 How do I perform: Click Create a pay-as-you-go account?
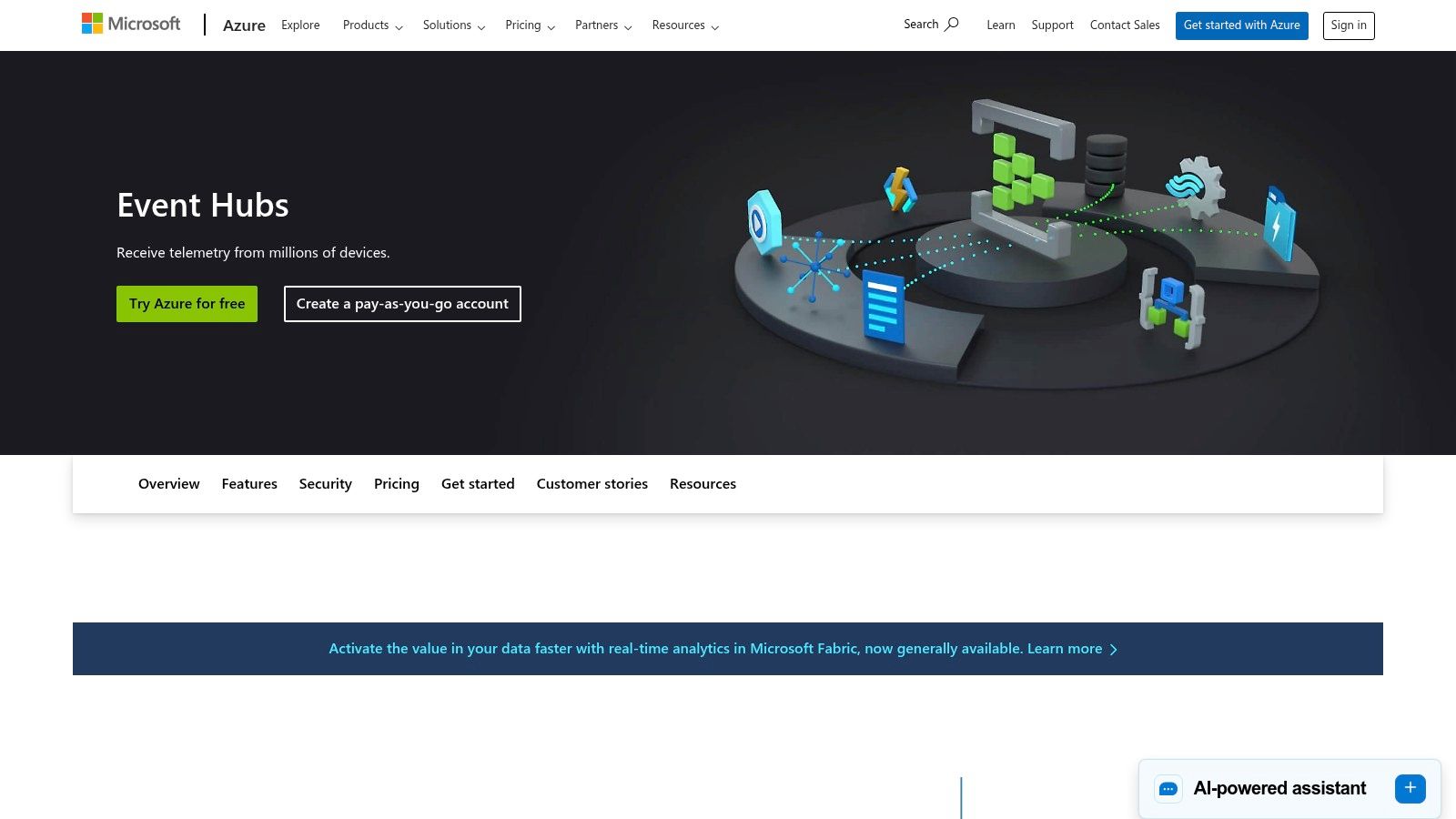(402, 303)
